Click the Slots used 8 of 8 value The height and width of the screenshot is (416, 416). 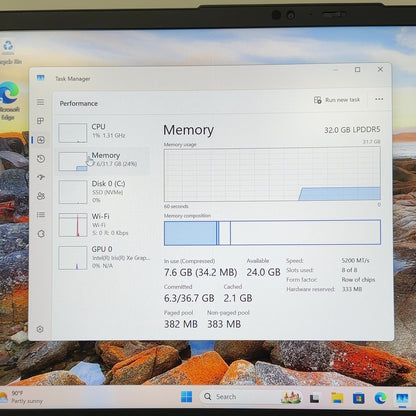click(x=349, y=270)
